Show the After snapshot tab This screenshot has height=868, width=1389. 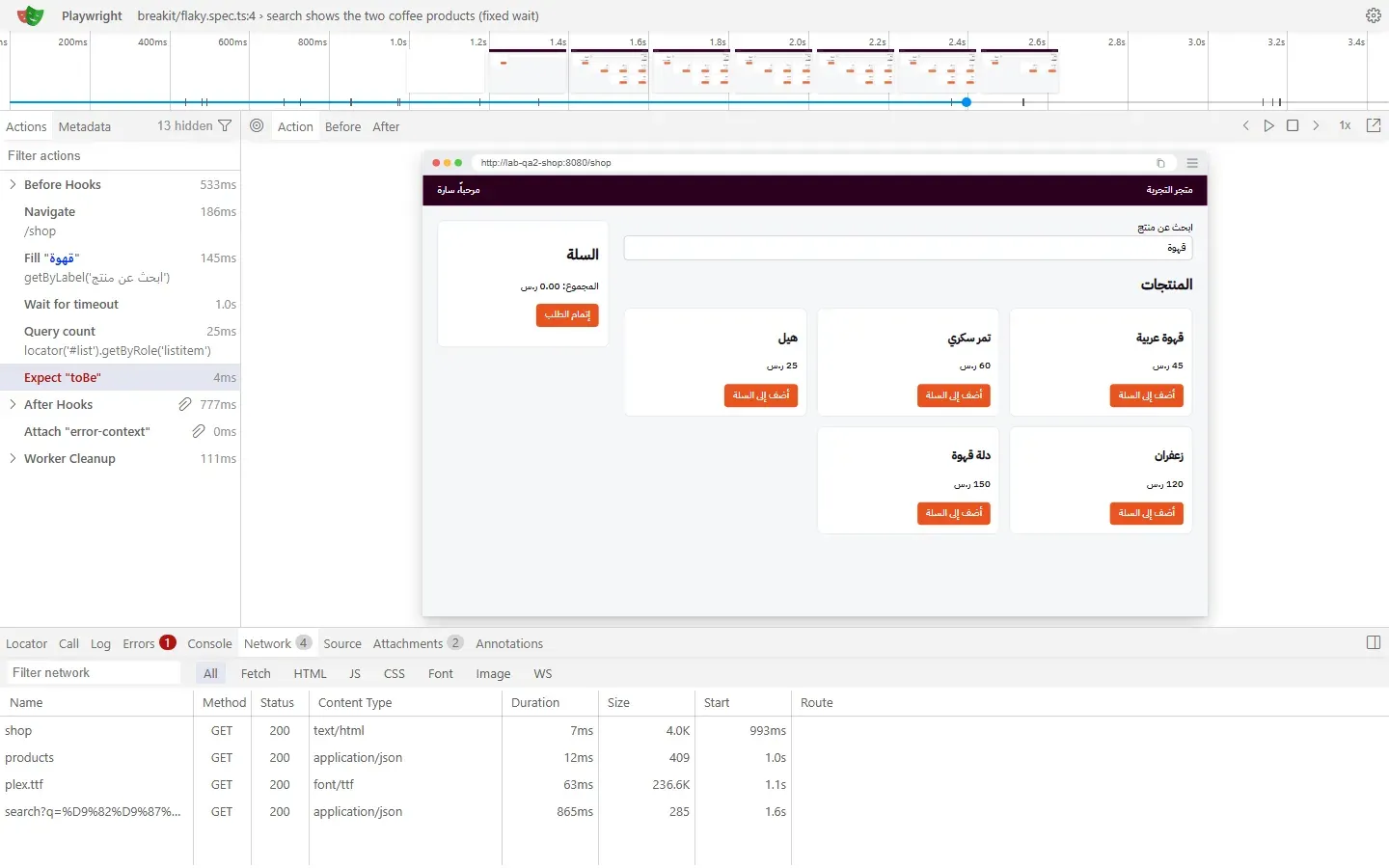click(x=386, y=126)
